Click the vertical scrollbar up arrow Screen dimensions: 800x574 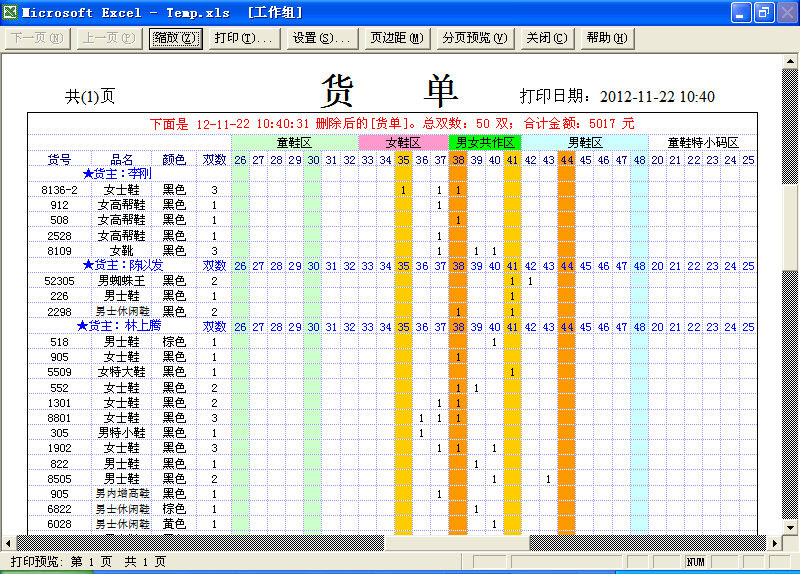click(x=790, y=61)
